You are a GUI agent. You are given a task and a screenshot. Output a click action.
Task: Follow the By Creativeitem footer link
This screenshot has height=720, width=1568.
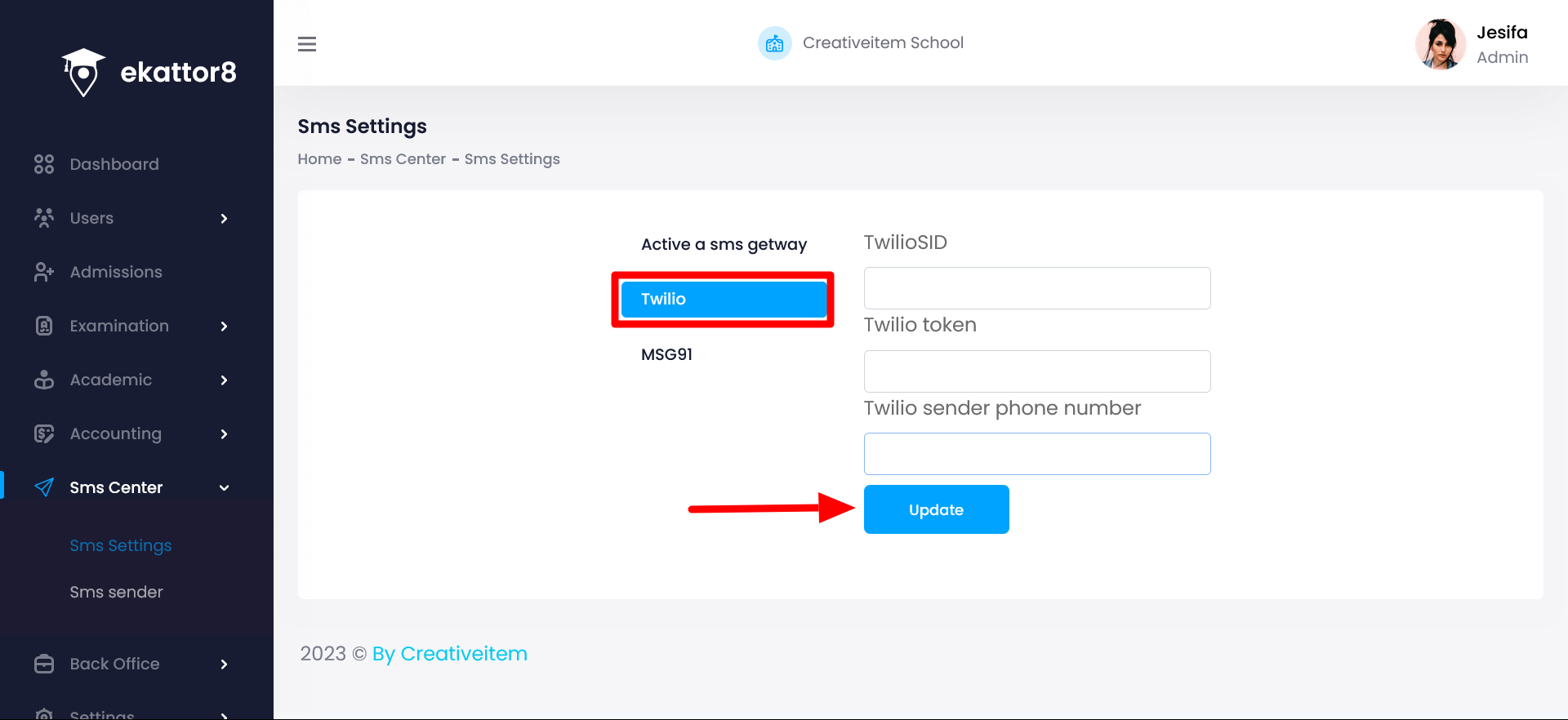[x=449, y=654]
